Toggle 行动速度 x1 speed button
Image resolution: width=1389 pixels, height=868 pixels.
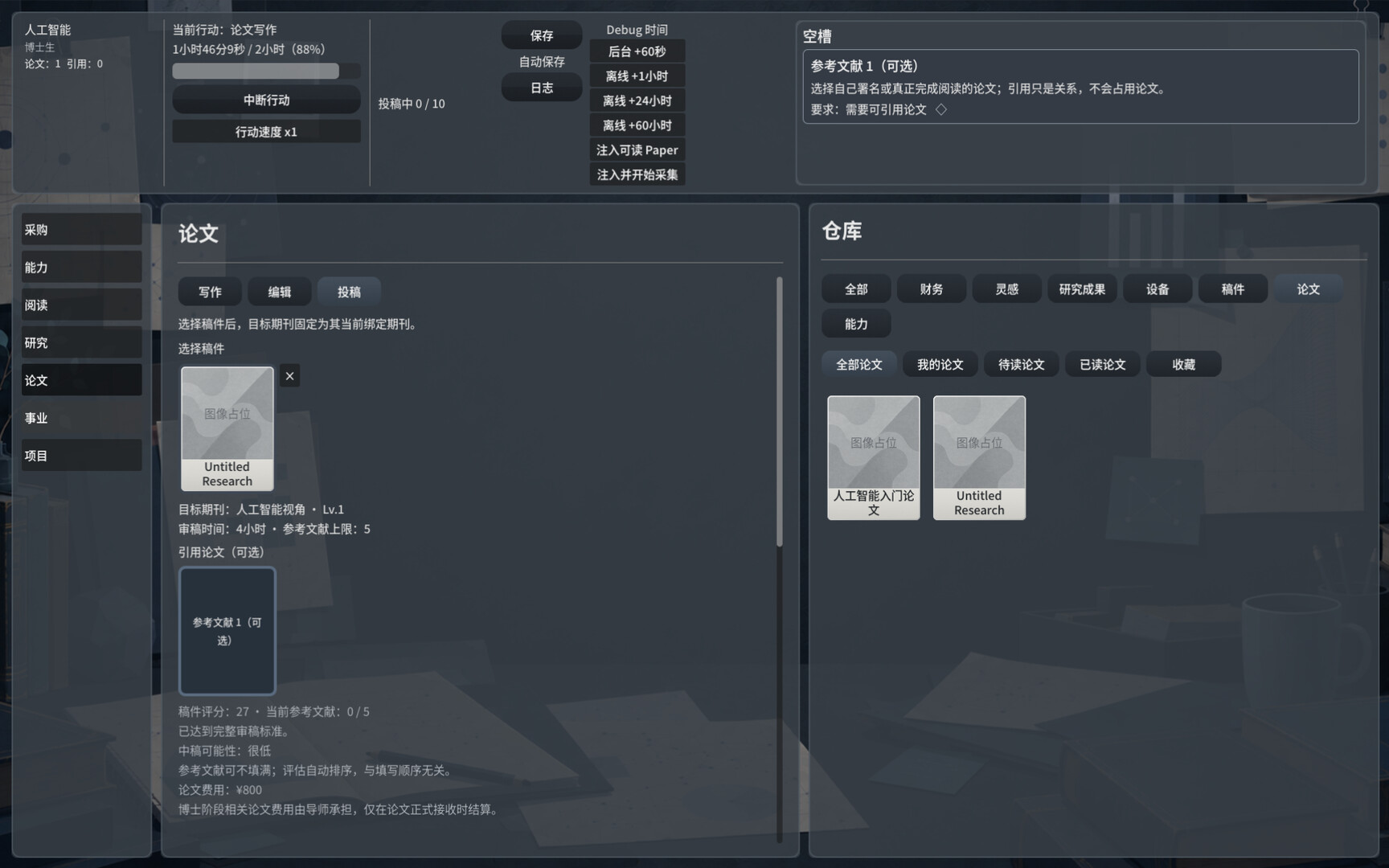tap(266, 132)
